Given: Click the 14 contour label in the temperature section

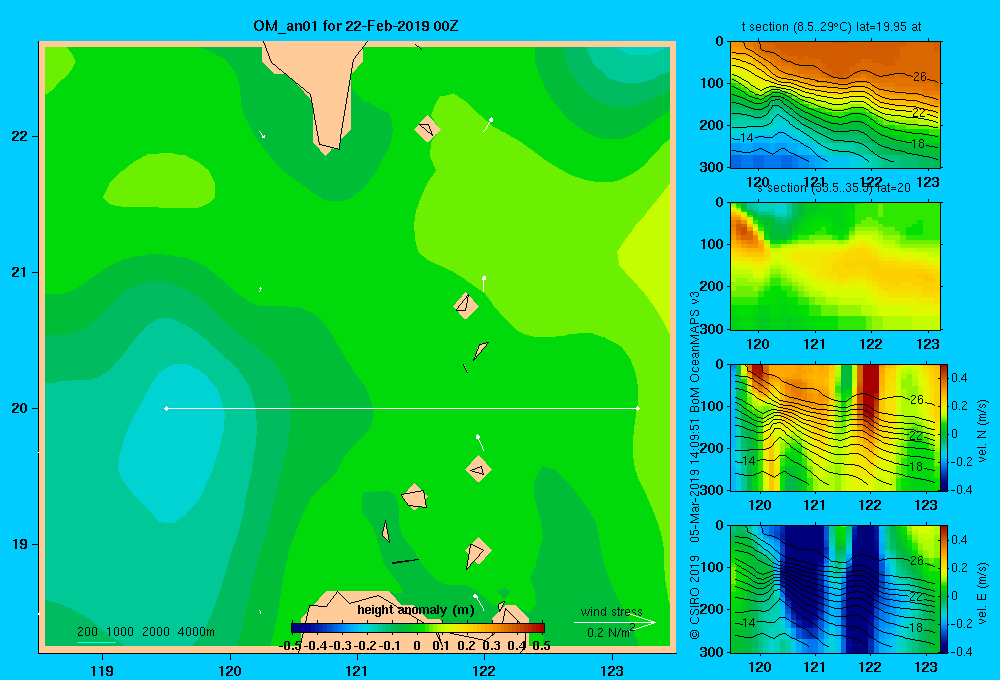Looking at the screenshot, I should click(747, 138).
